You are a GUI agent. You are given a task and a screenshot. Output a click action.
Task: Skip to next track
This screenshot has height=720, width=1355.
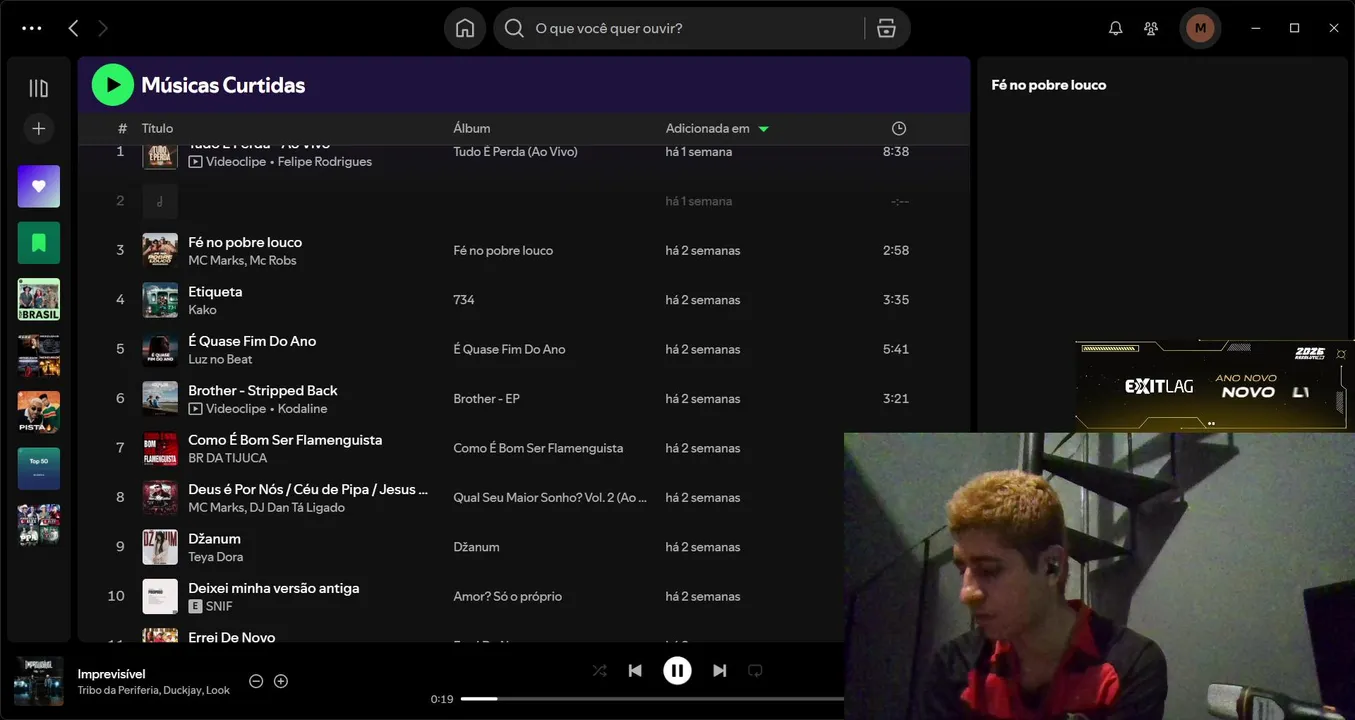(720, 671)
